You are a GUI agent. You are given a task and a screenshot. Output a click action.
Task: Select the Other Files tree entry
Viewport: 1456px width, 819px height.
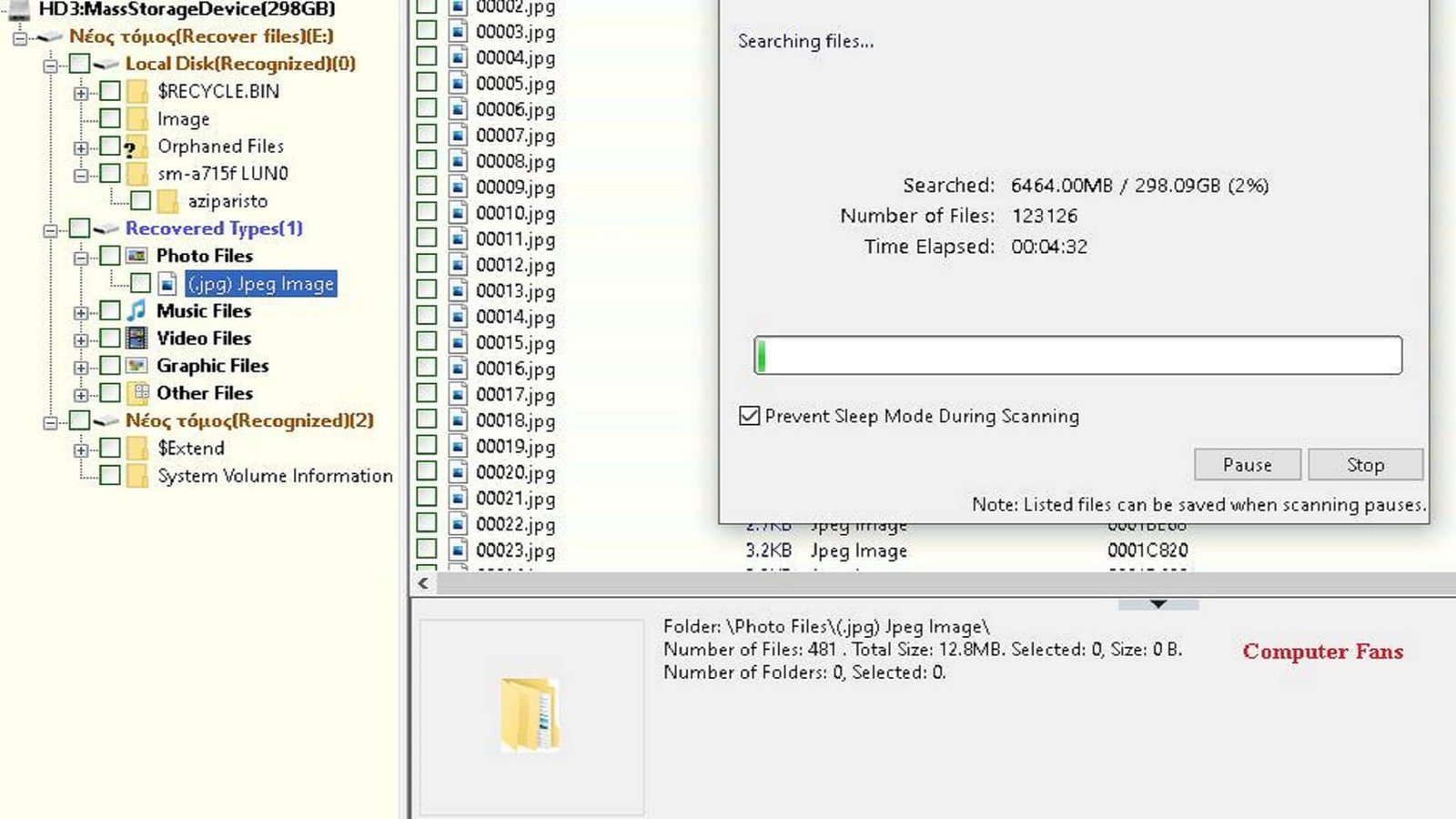click(205, 393)
